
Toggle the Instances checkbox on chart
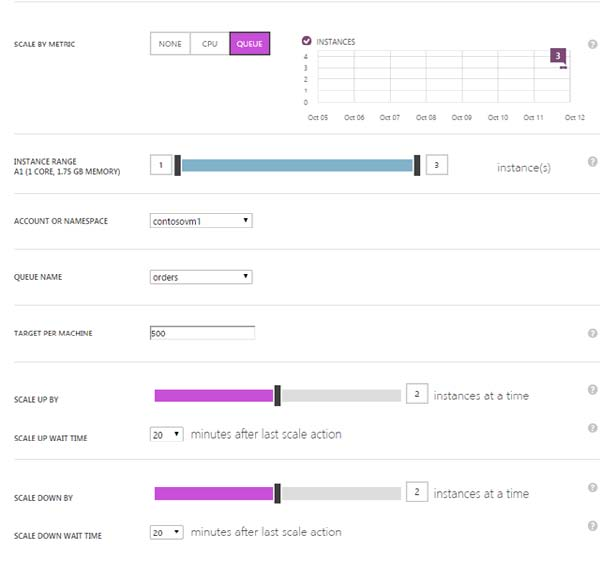coord(307,42)
